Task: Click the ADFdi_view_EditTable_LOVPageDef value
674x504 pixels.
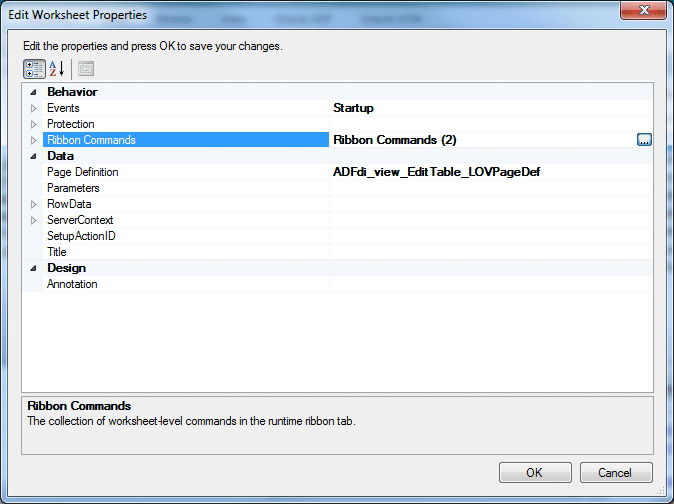Action: tap(437, 172)
